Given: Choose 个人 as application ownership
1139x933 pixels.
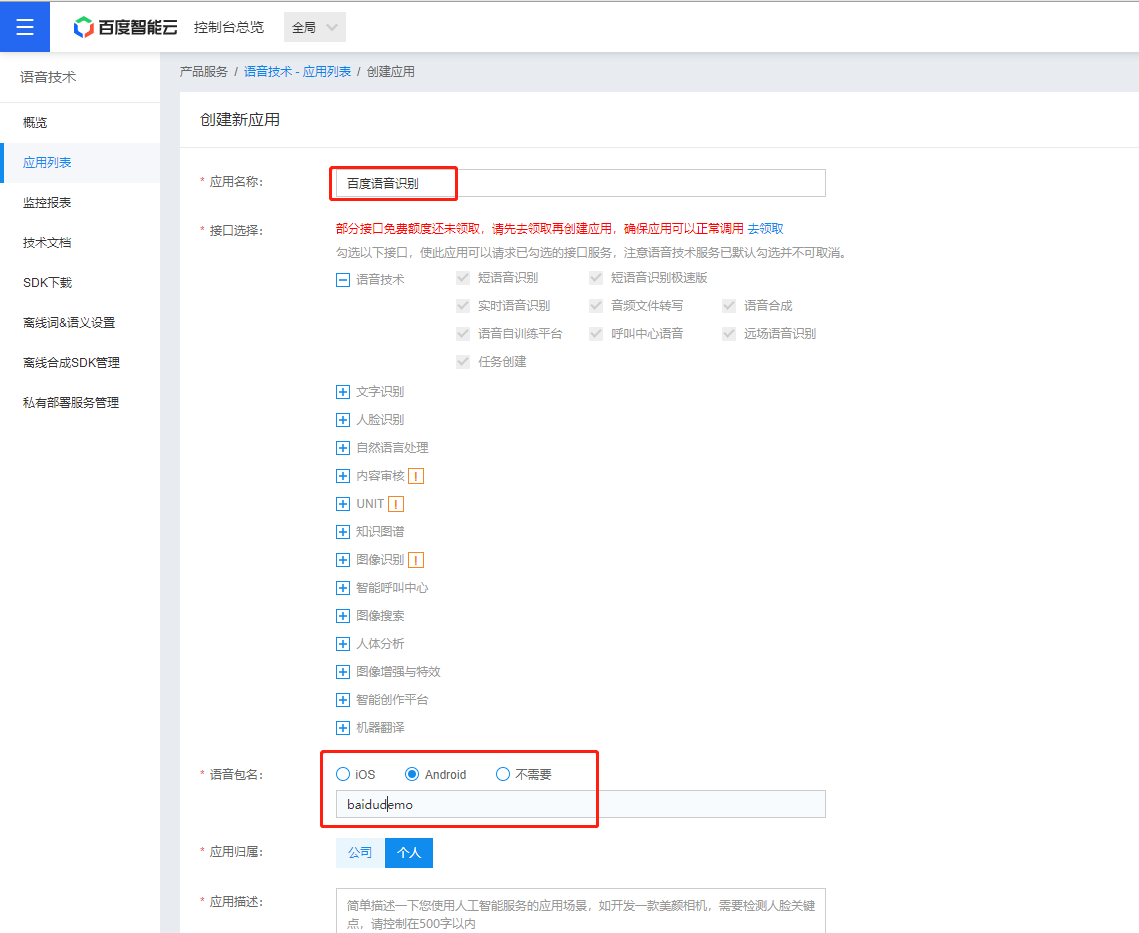Looking at the screenshot, I should [409, 853].
